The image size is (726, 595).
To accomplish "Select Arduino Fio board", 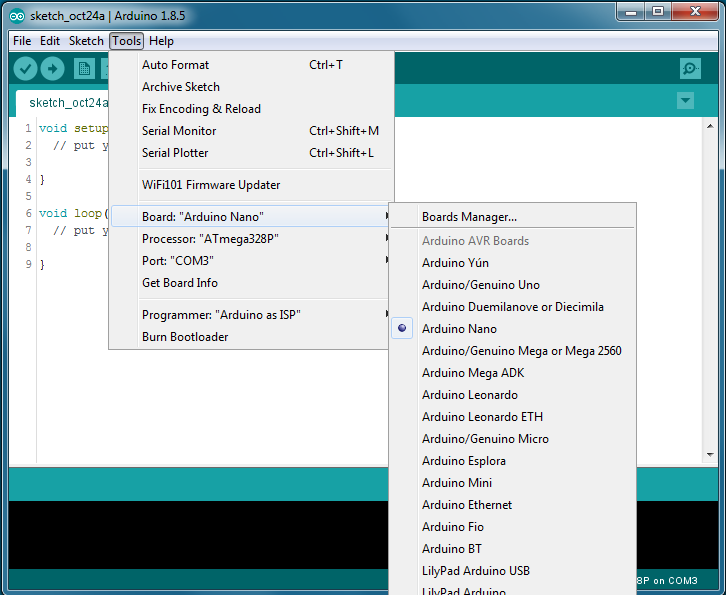I will (x=513, y=526).
